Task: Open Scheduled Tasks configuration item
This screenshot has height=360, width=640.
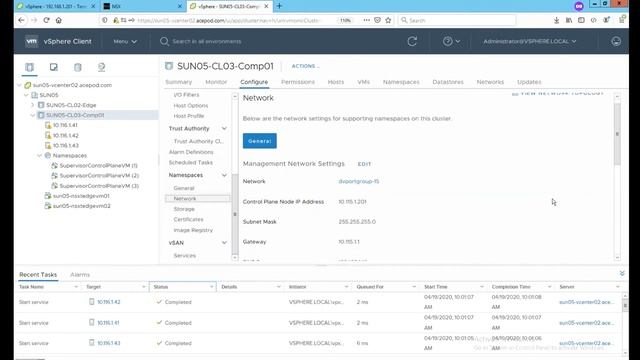Action: click(x=191, y=162)
